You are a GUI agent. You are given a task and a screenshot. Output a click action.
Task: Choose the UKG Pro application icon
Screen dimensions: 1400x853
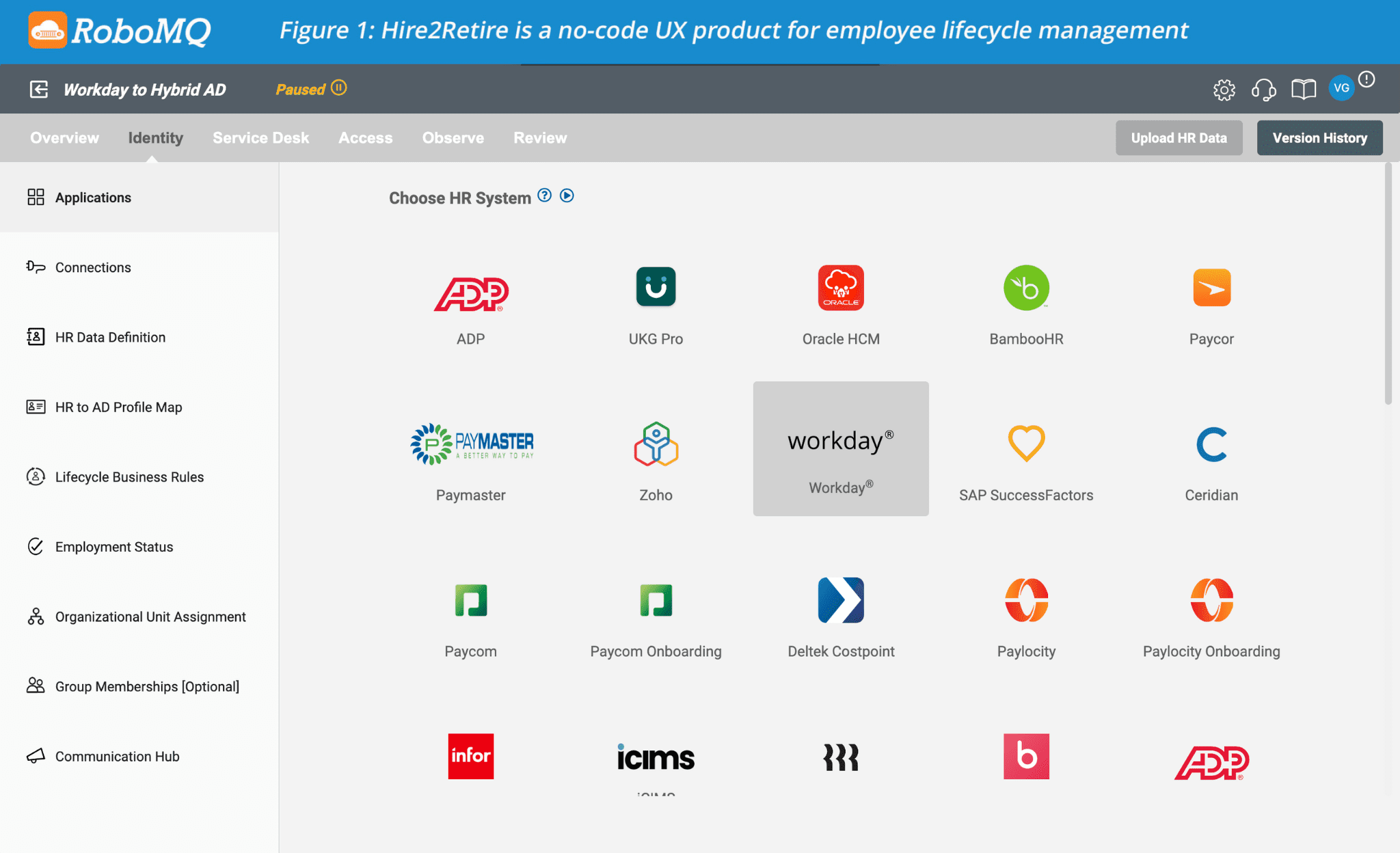[x=656, y=287]
